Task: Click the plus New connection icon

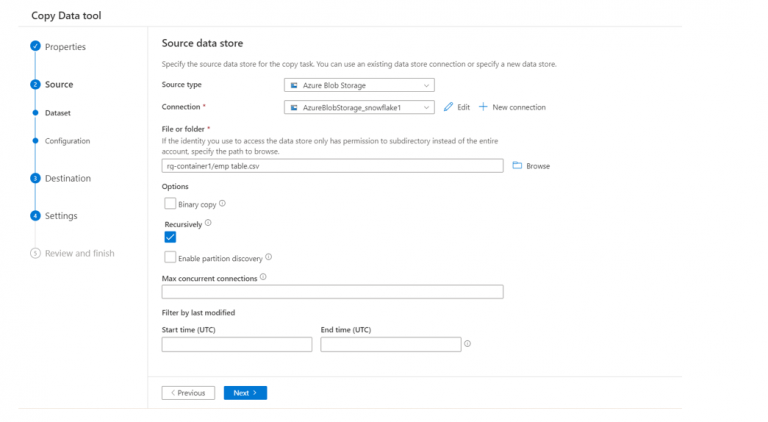Action: coord(483,107)
